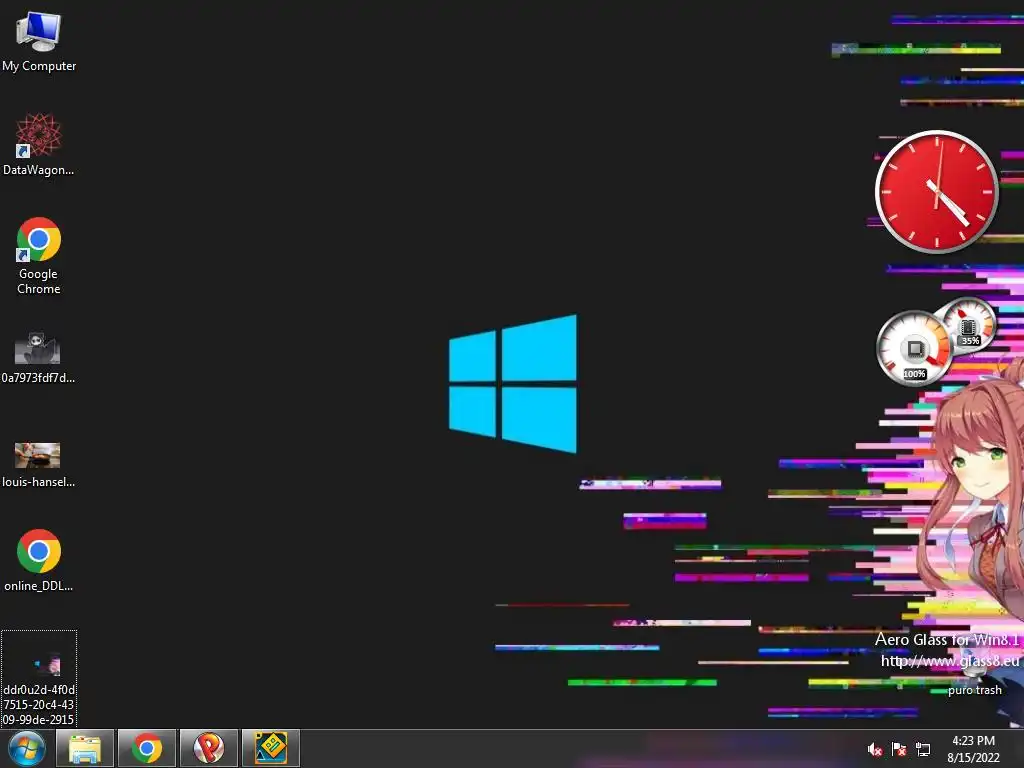Click the network status tray icon
Screen dimensions: 1024x768
(923, 750)
